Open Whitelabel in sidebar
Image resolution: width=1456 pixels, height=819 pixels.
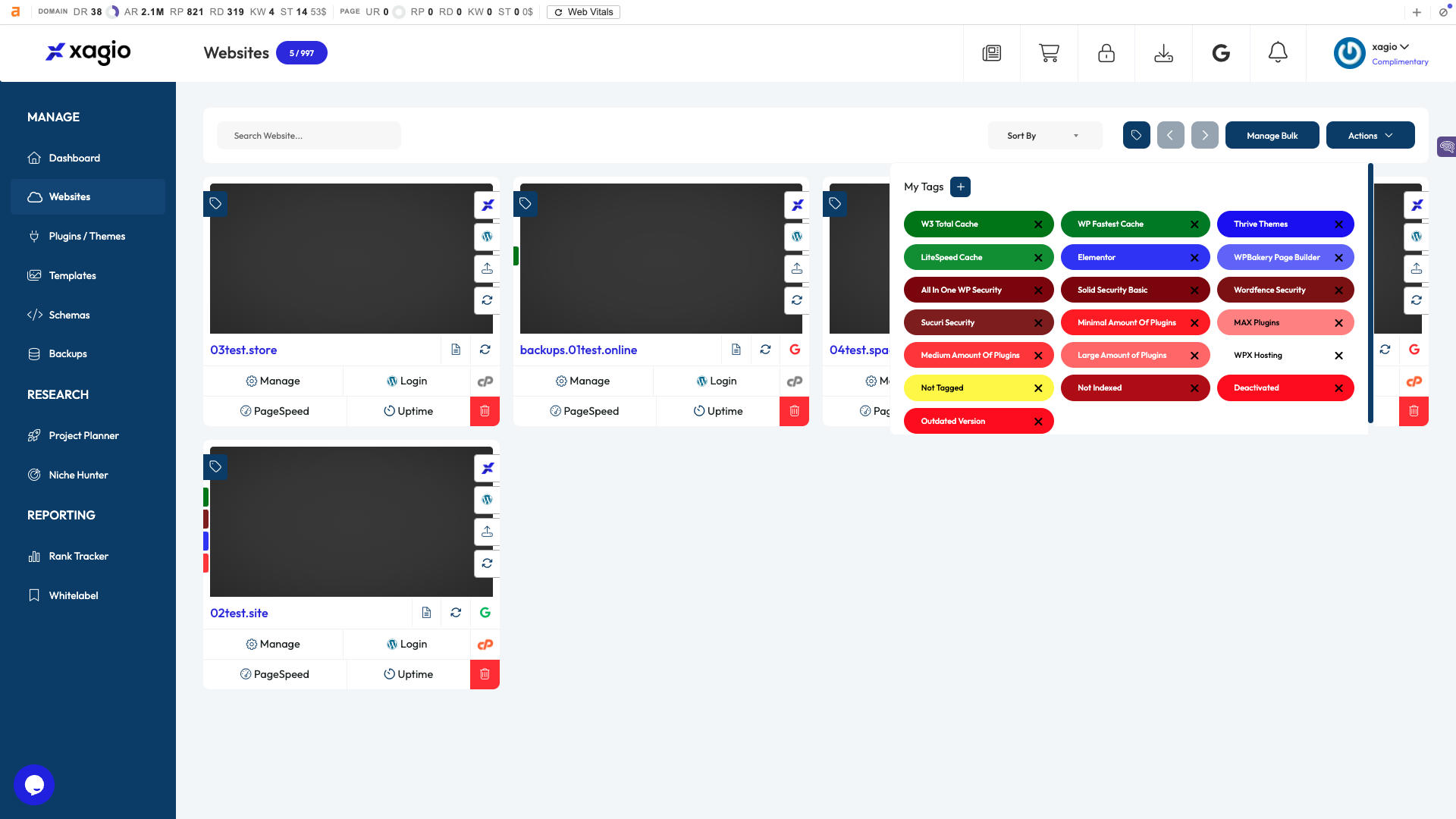(x=88, y=595)
